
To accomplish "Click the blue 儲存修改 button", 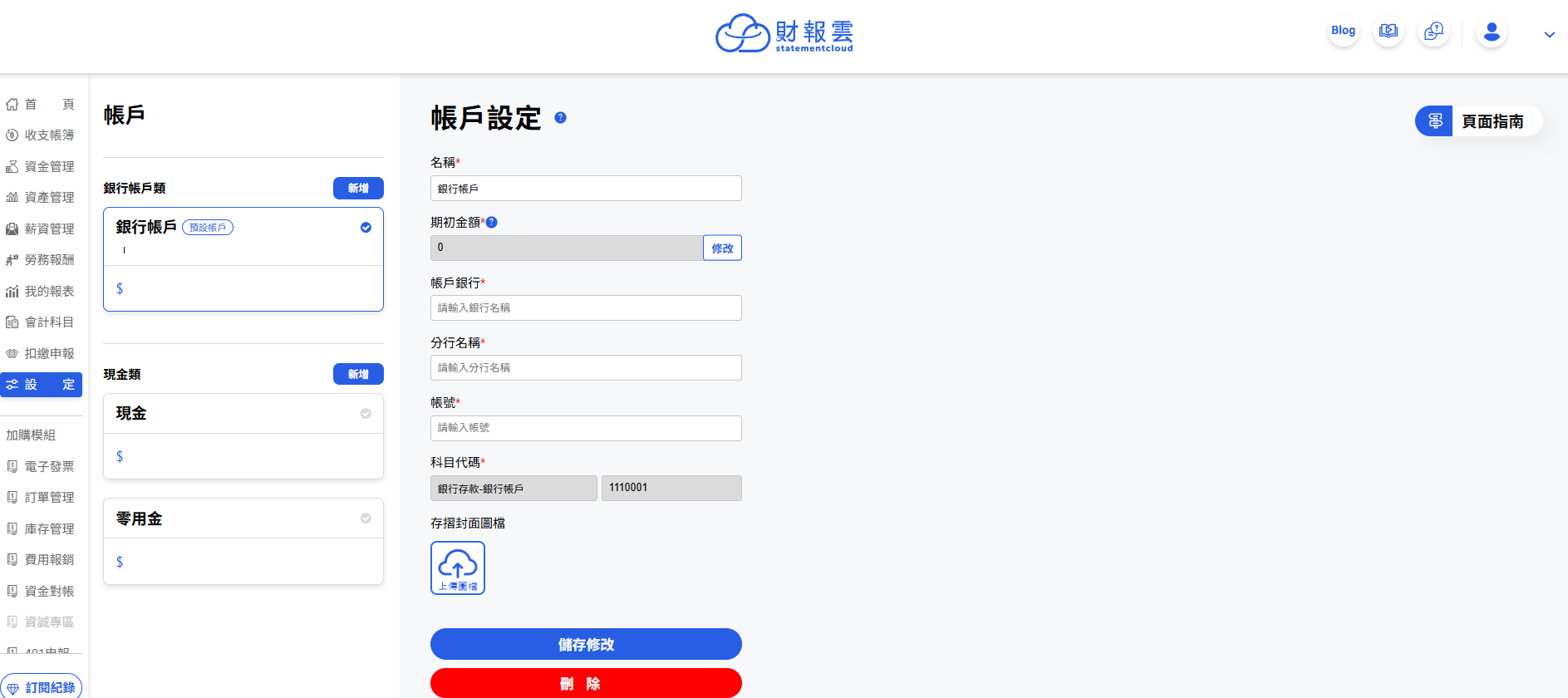I will click(586, 644).
